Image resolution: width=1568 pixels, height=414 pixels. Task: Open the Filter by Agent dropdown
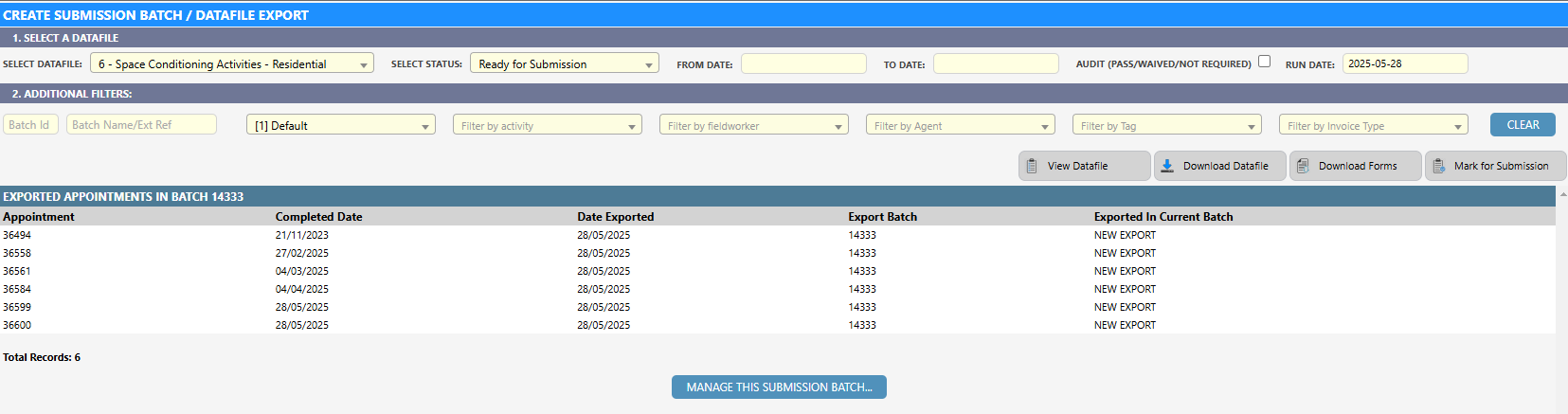pyautogui.click(x=960, y=125)
